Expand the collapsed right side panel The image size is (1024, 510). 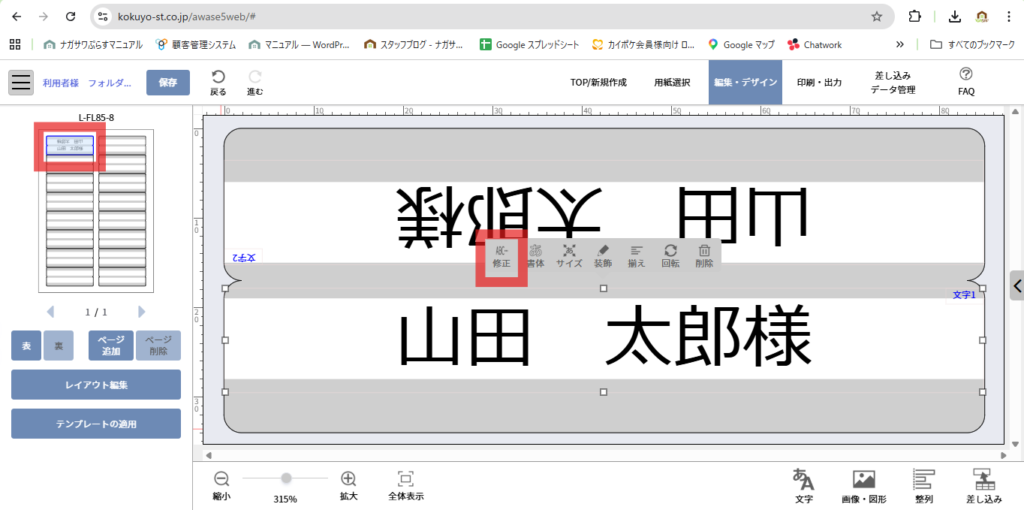coord(1016,285)
